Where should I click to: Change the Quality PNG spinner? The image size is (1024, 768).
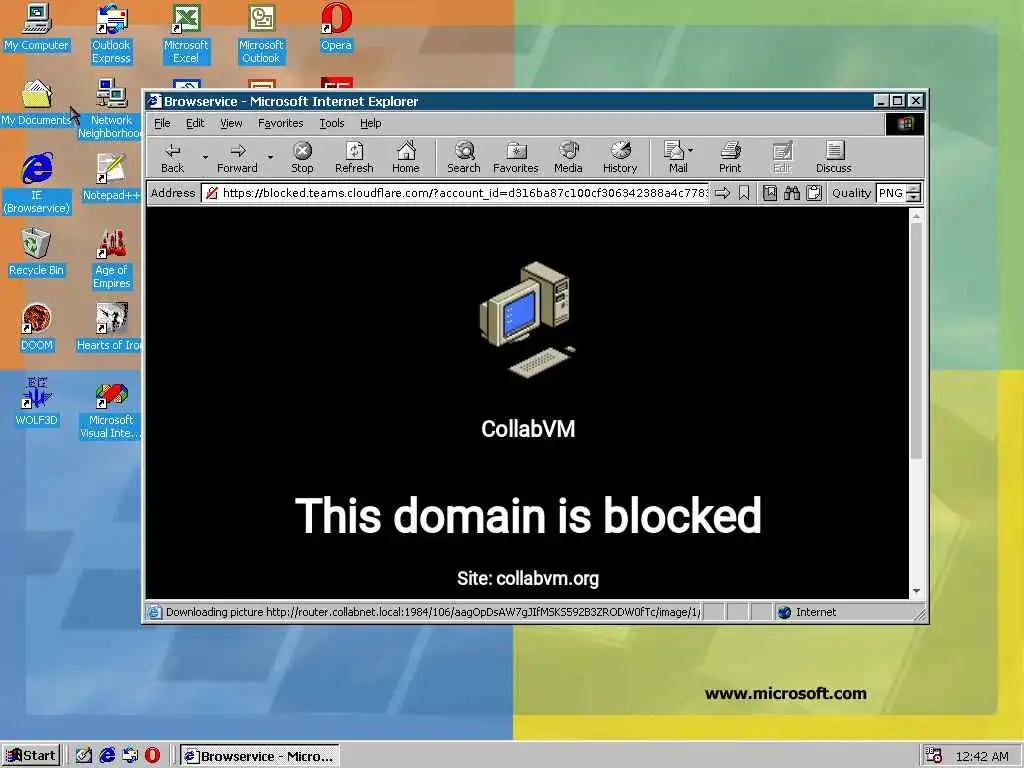point(914,193)
